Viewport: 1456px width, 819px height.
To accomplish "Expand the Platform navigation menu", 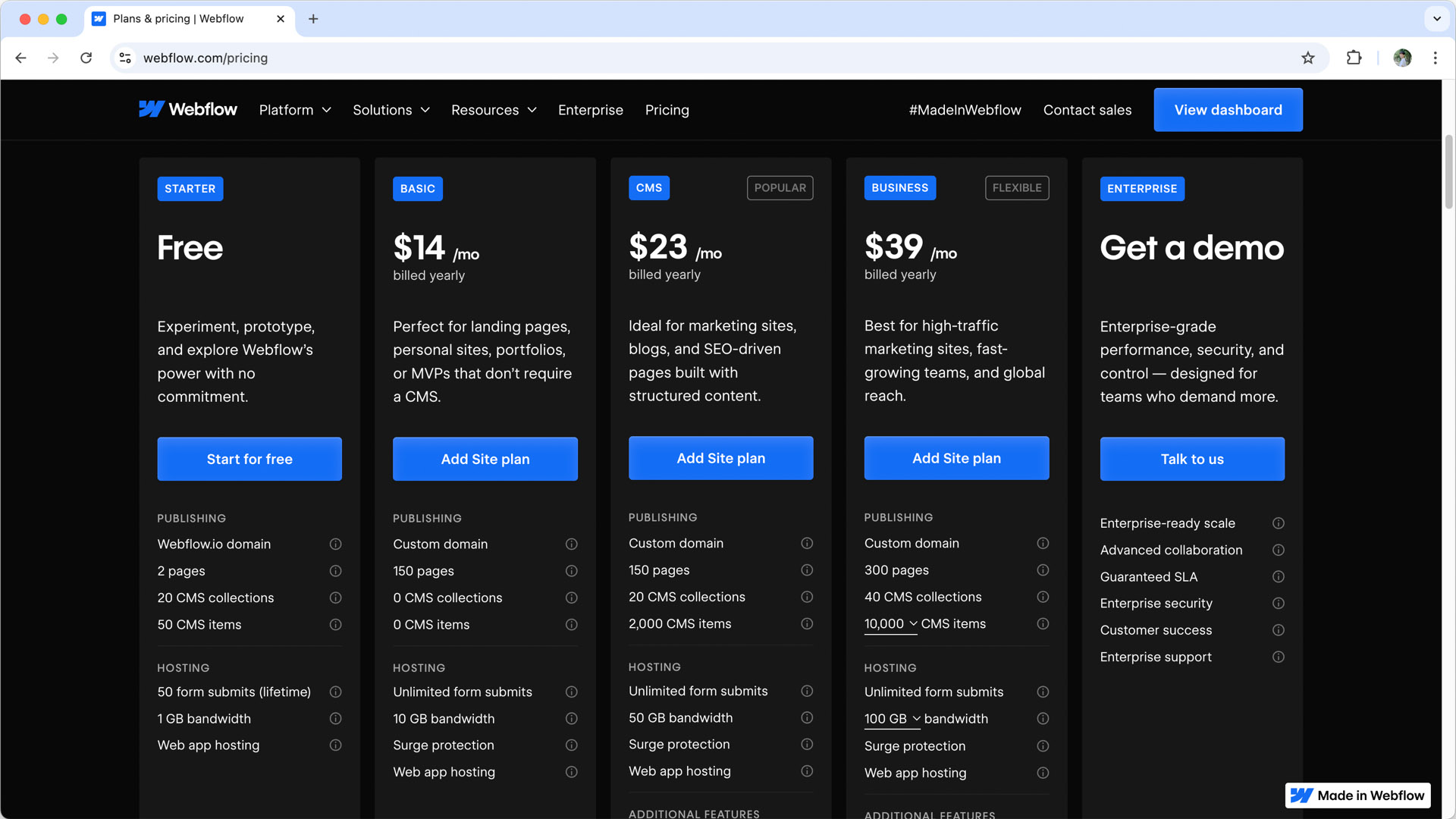I will [295, 110].
